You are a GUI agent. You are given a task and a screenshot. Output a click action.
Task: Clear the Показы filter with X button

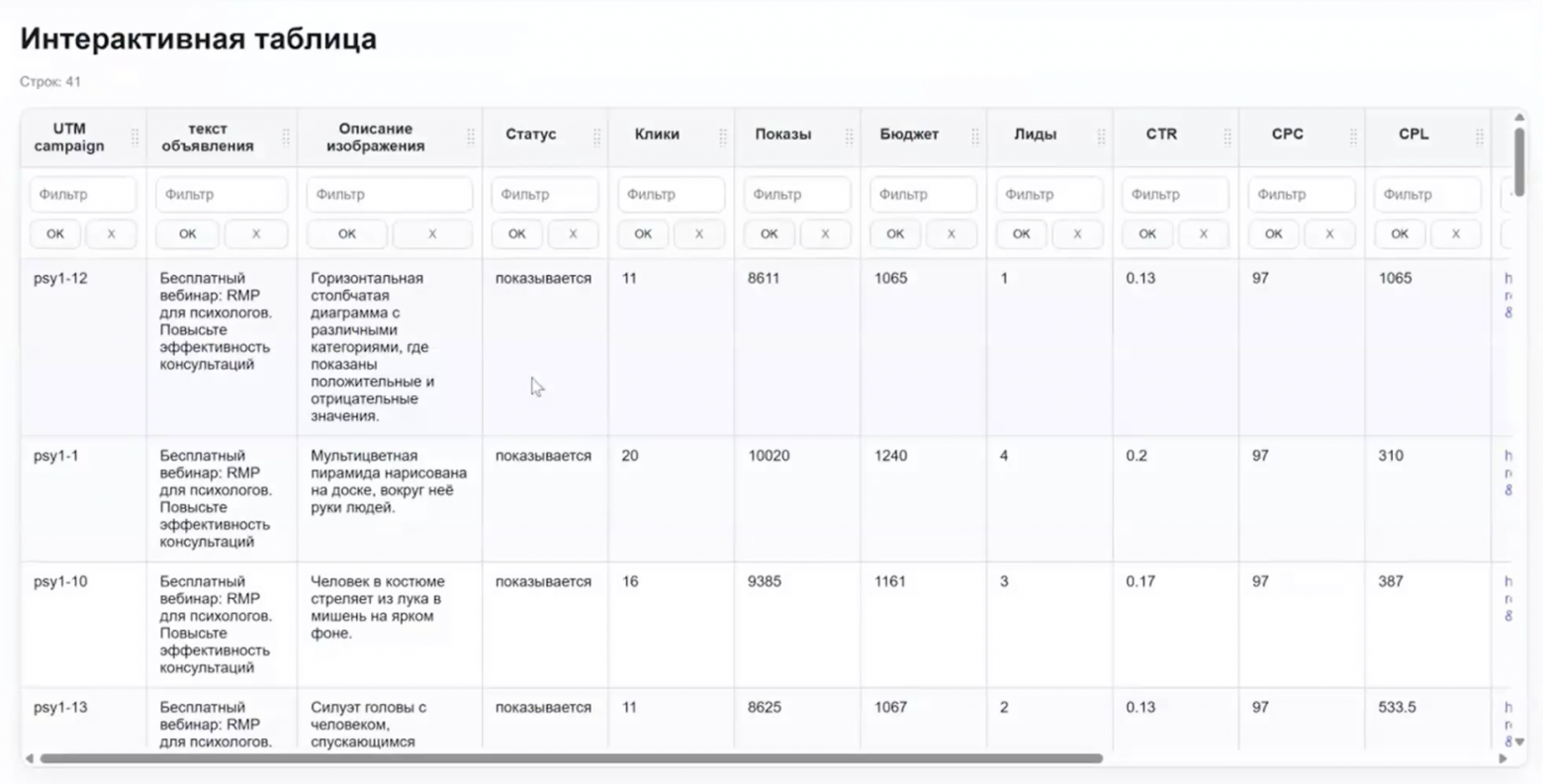pyautogui.click(x=825, y=234)
